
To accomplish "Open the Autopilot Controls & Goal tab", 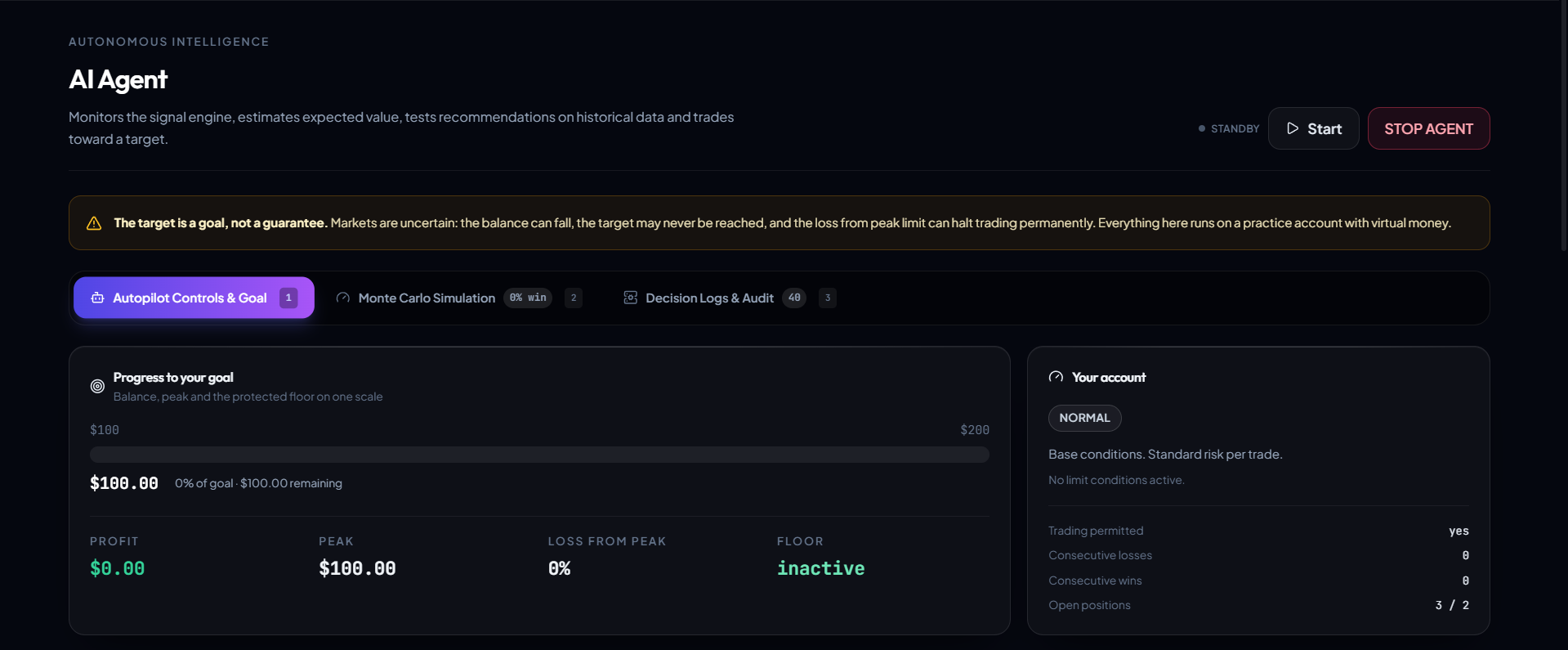I will tap(194, 298).
